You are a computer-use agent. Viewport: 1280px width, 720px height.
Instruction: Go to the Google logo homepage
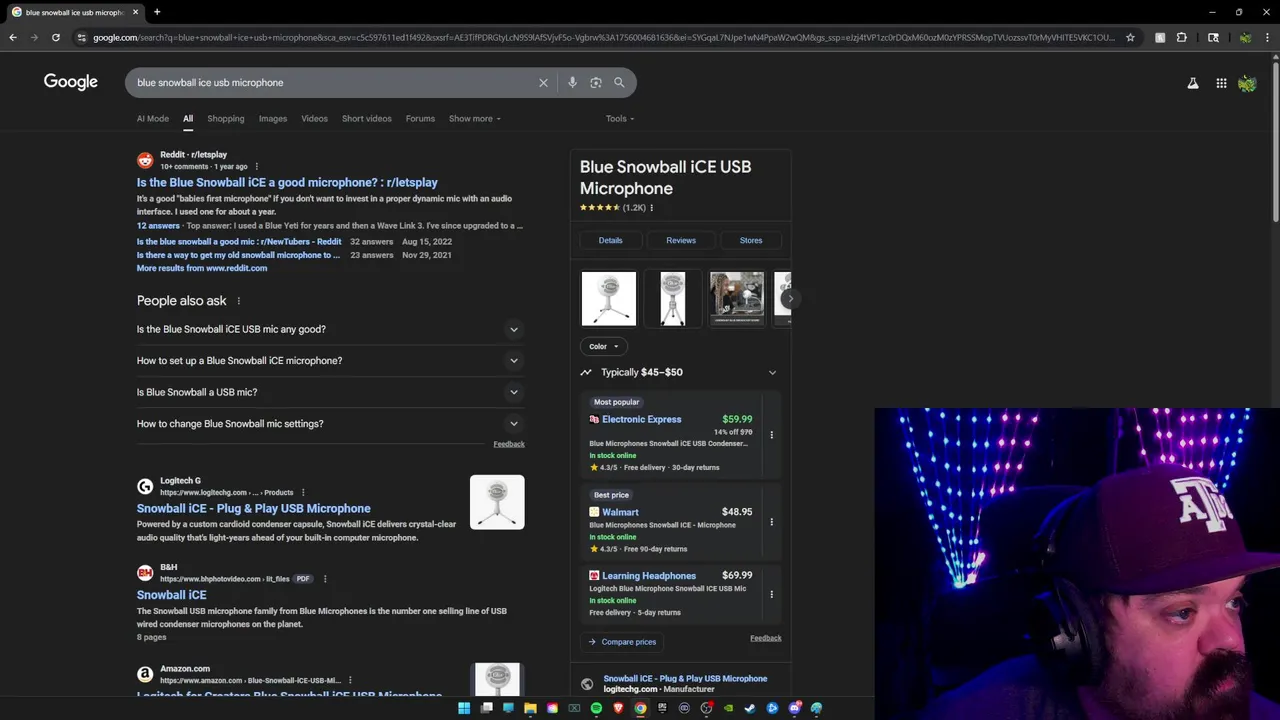click(71, 82)
